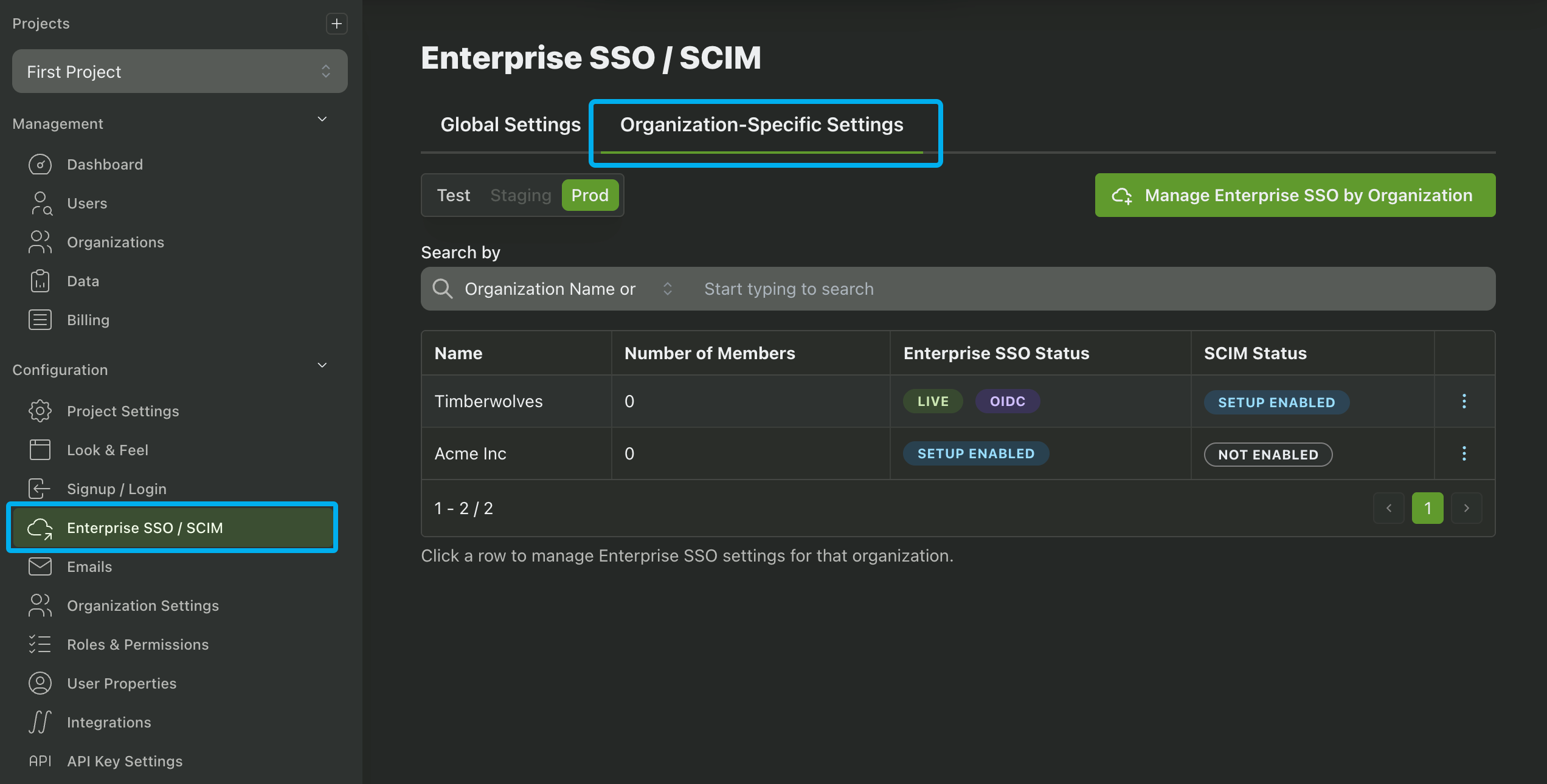Collapse the Management section
This screenshot has height=784, width=1547.
(x=322, y=119)
